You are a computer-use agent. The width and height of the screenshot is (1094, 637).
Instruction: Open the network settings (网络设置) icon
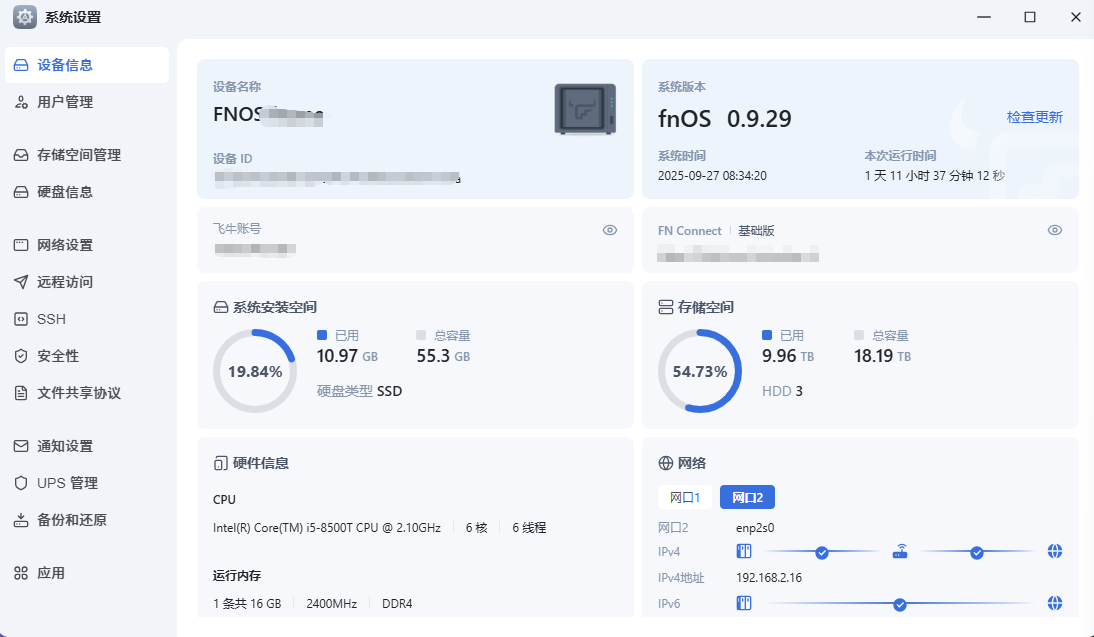21,245
